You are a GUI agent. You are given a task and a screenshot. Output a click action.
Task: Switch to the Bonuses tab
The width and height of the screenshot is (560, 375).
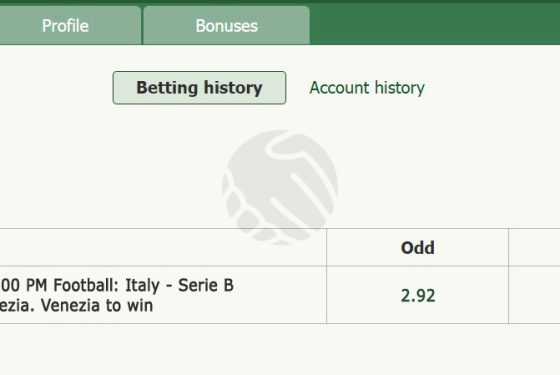click(x=226, y=26)
